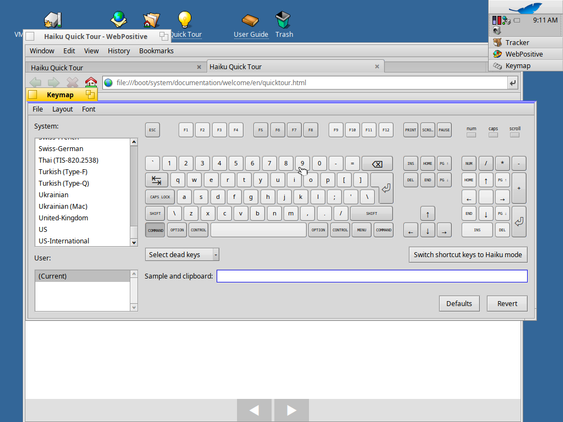
Task: Click the Right arrow key in the arrow cluster
Action: tap(444, 230)
